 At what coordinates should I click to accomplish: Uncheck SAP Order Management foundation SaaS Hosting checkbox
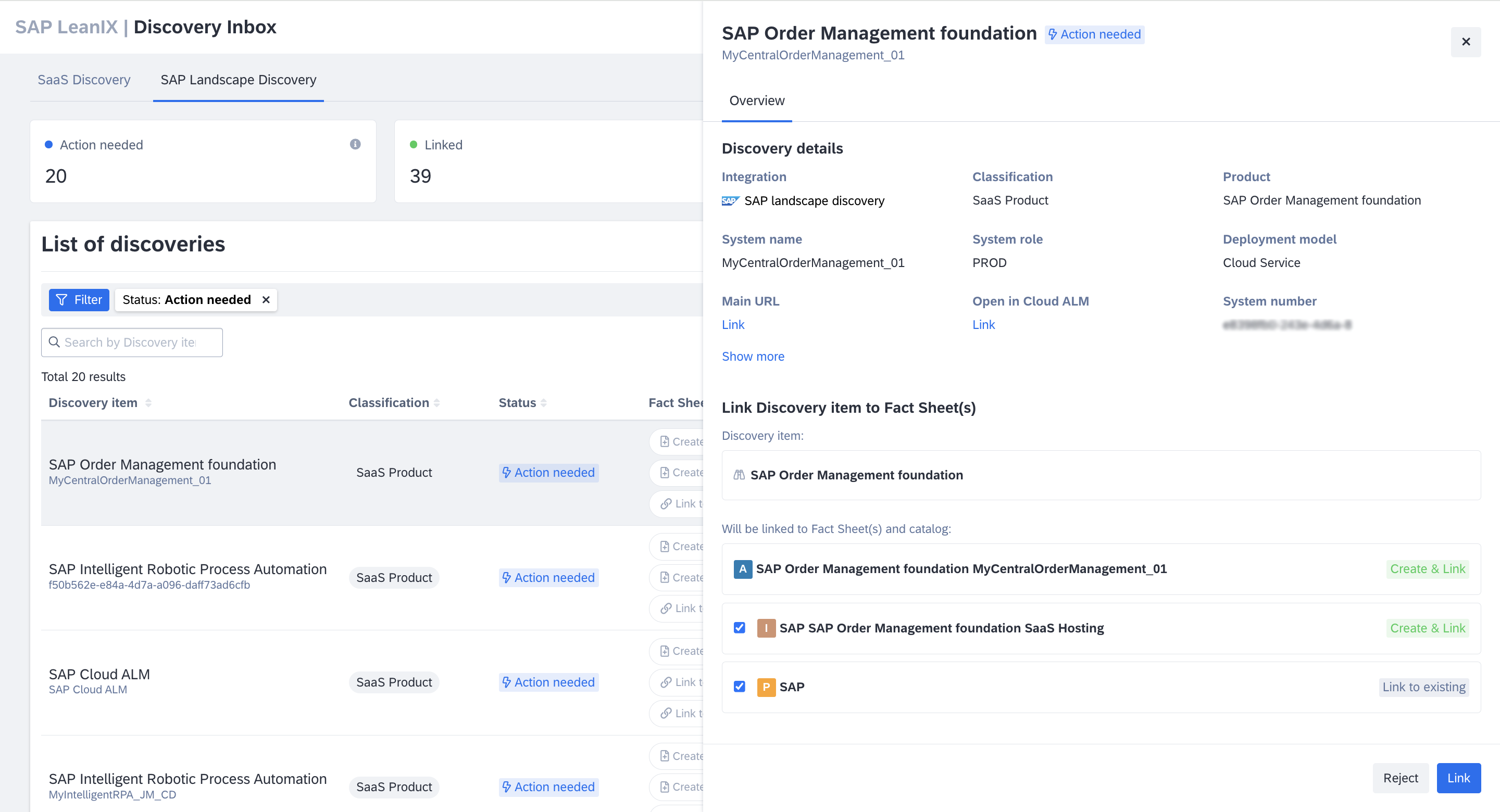(x=739, y=628)
